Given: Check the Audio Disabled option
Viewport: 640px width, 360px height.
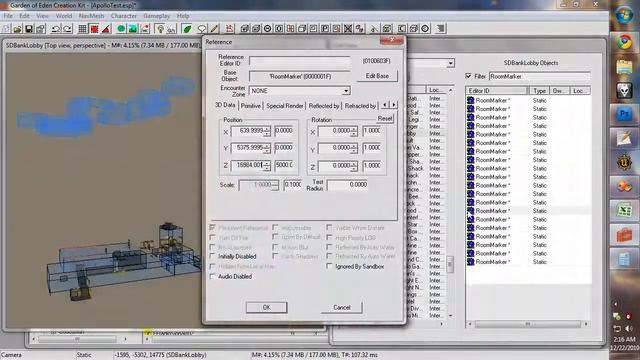Looking at the screenshot, I should [213, 276].
